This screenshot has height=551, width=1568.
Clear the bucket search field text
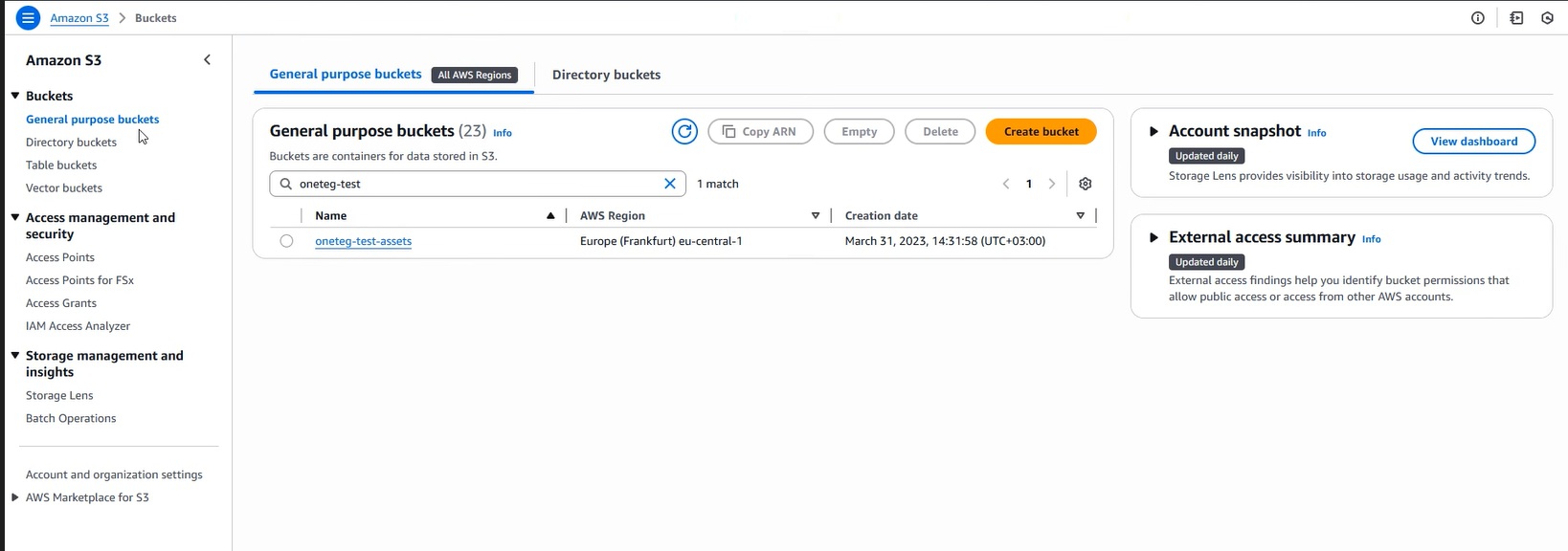coord(670,184)
